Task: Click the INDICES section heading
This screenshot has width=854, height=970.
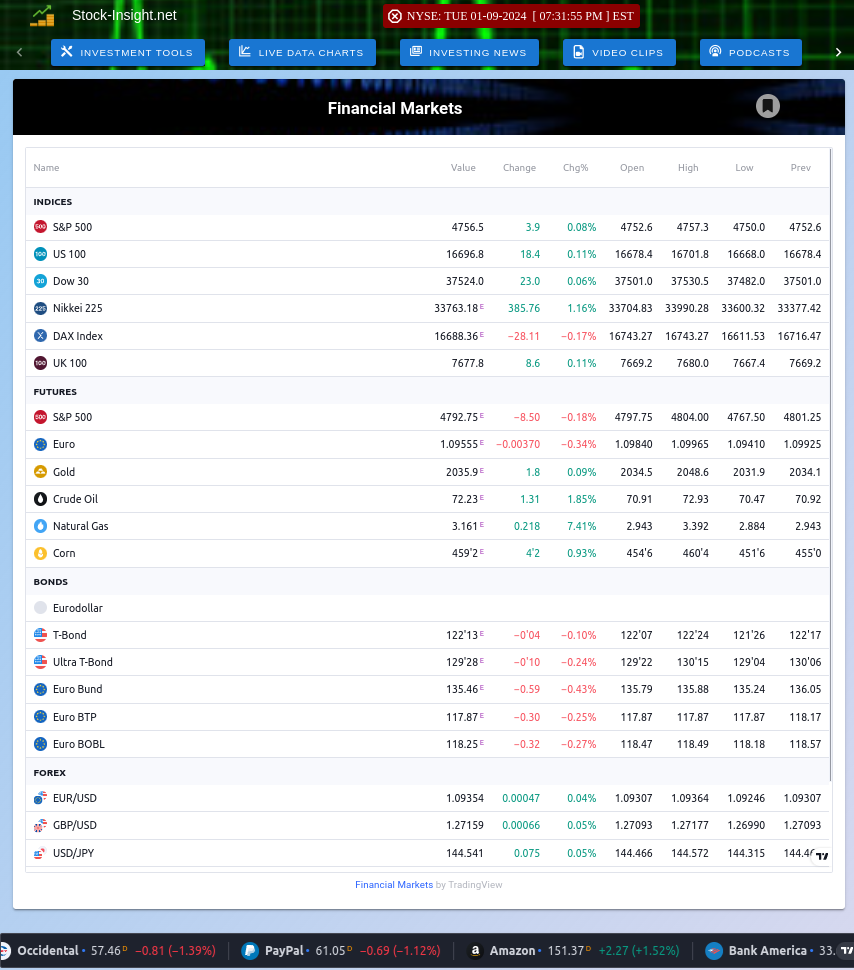Action: [x=53, y=202]
